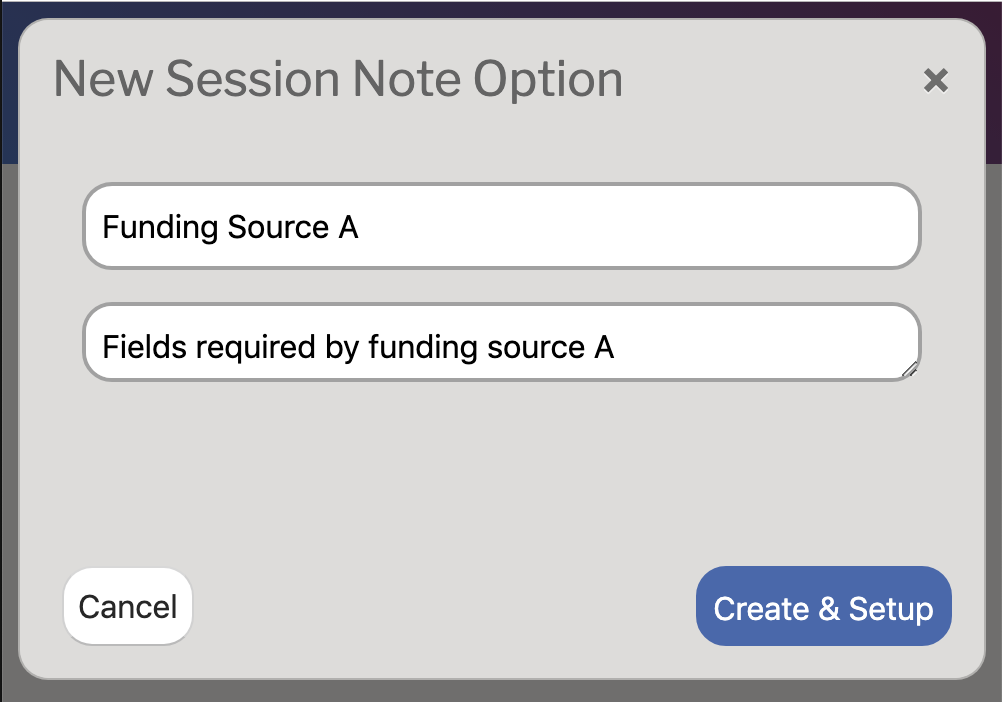Image resolution: width=1002 pixels, height=702 pixels.
Task: Click the dark header strip above the dialog
Action: (501, 8)
